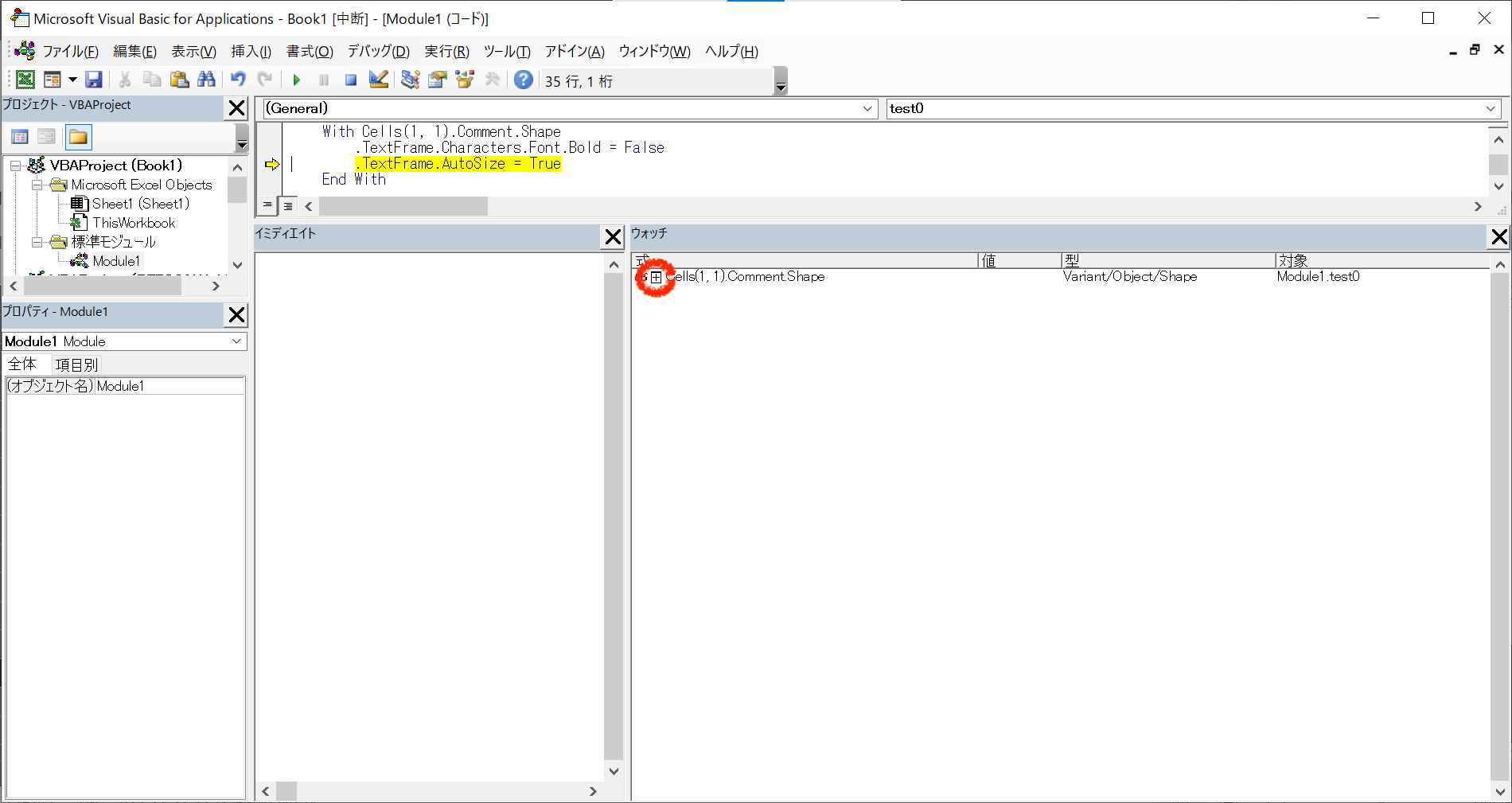
Task: Select Module1 in the project tree
Action: (116, 261)
